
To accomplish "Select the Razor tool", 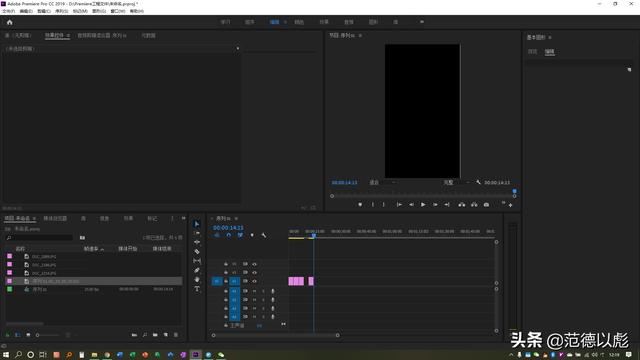I will (197, 252).
